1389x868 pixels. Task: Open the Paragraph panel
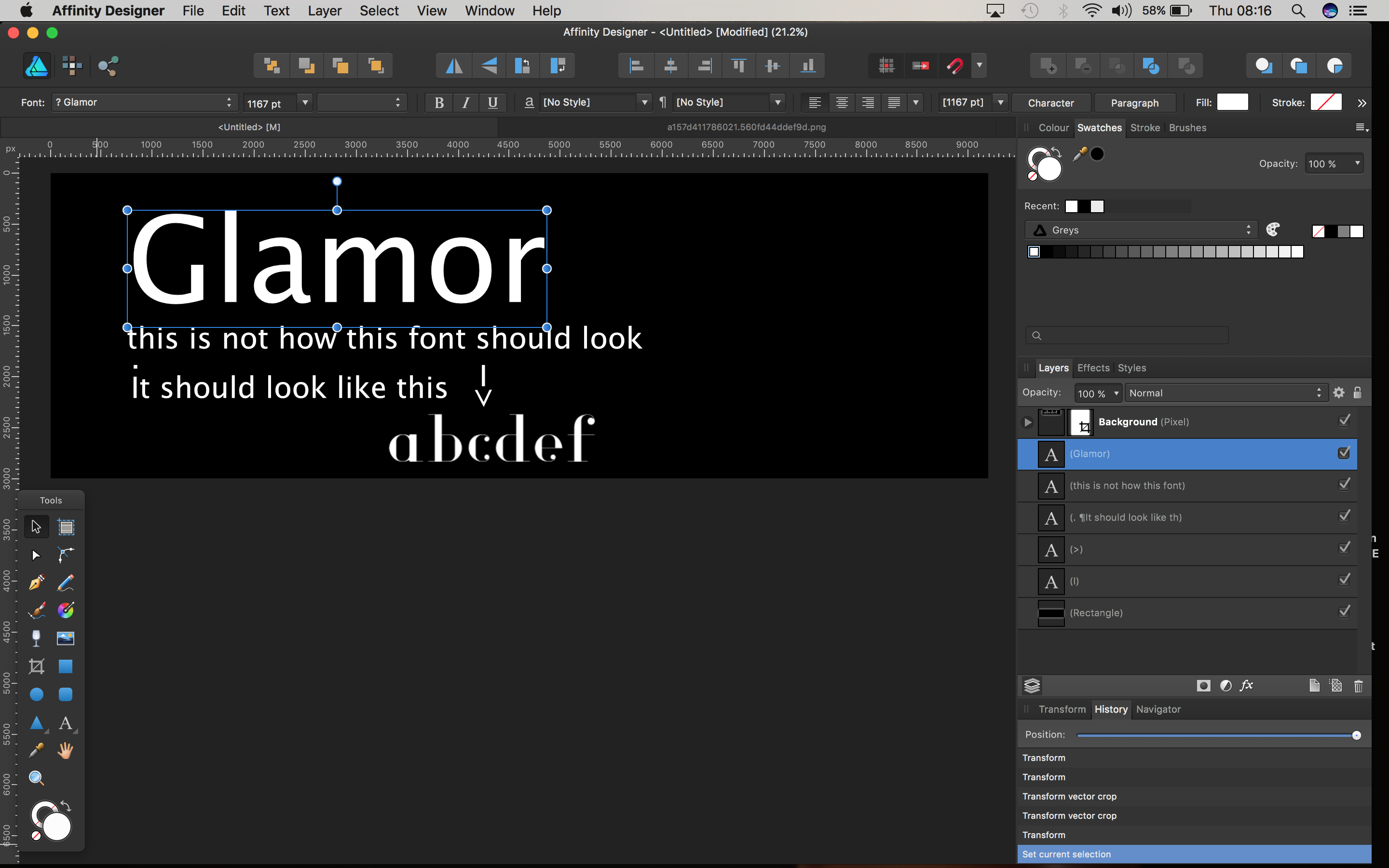pyautogui.click(x=1135, y=102)
